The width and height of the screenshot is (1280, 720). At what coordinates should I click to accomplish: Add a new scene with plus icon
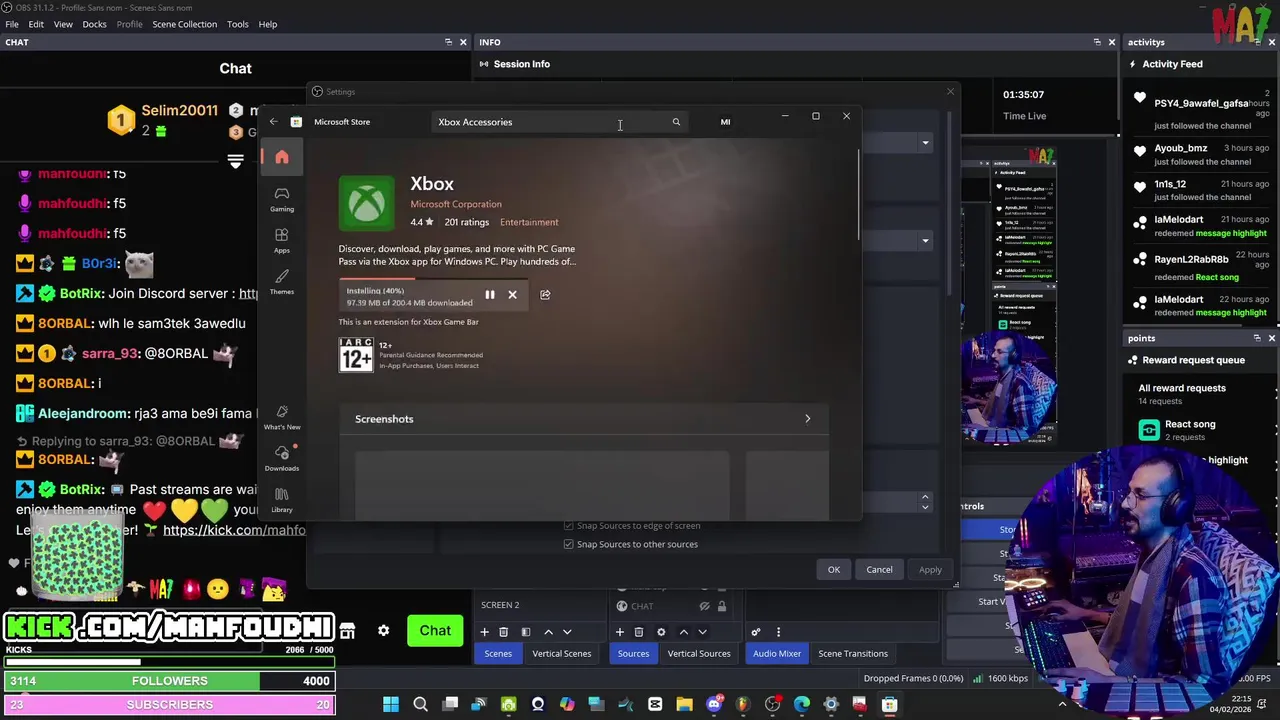(484, 632)
